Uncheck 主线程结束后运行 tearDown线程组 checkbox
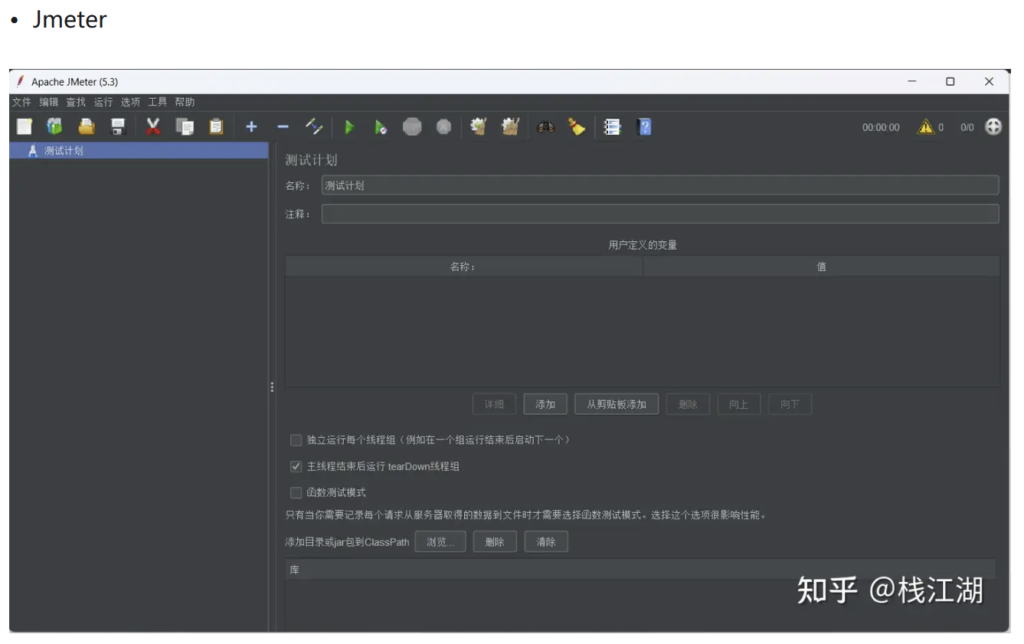Screen dimensions: 1024x644 coord(296,466)
